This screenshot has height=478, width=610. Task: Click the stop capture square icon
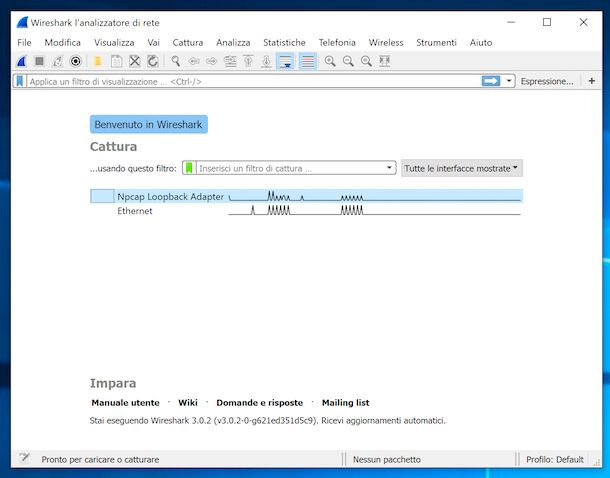(x=39, y=61)
